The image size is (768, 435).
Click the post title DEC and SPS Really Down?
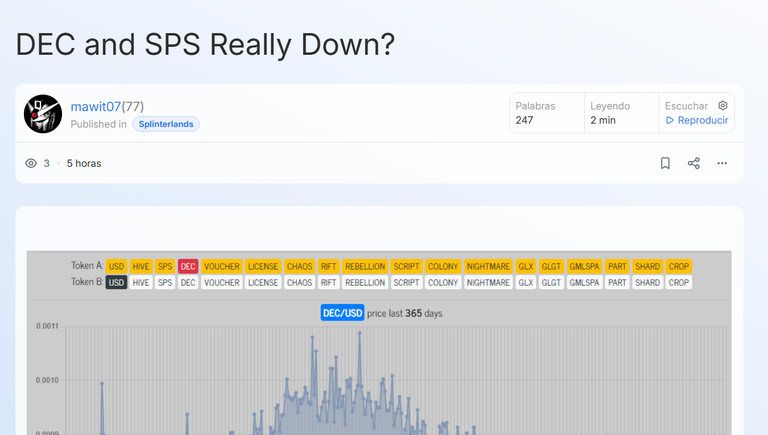(205, 45)
